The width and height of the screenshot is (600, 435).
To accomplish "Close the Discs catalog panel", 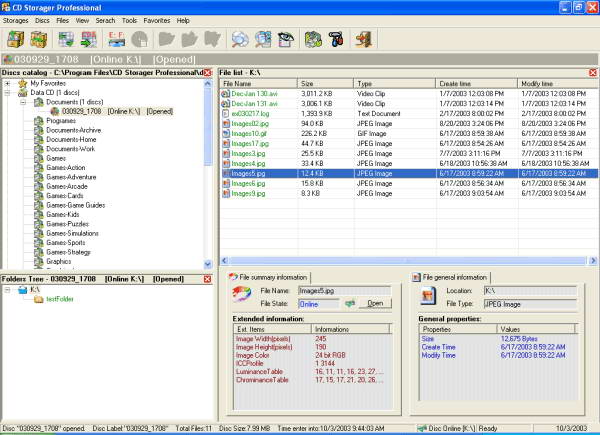I will 207,73.
